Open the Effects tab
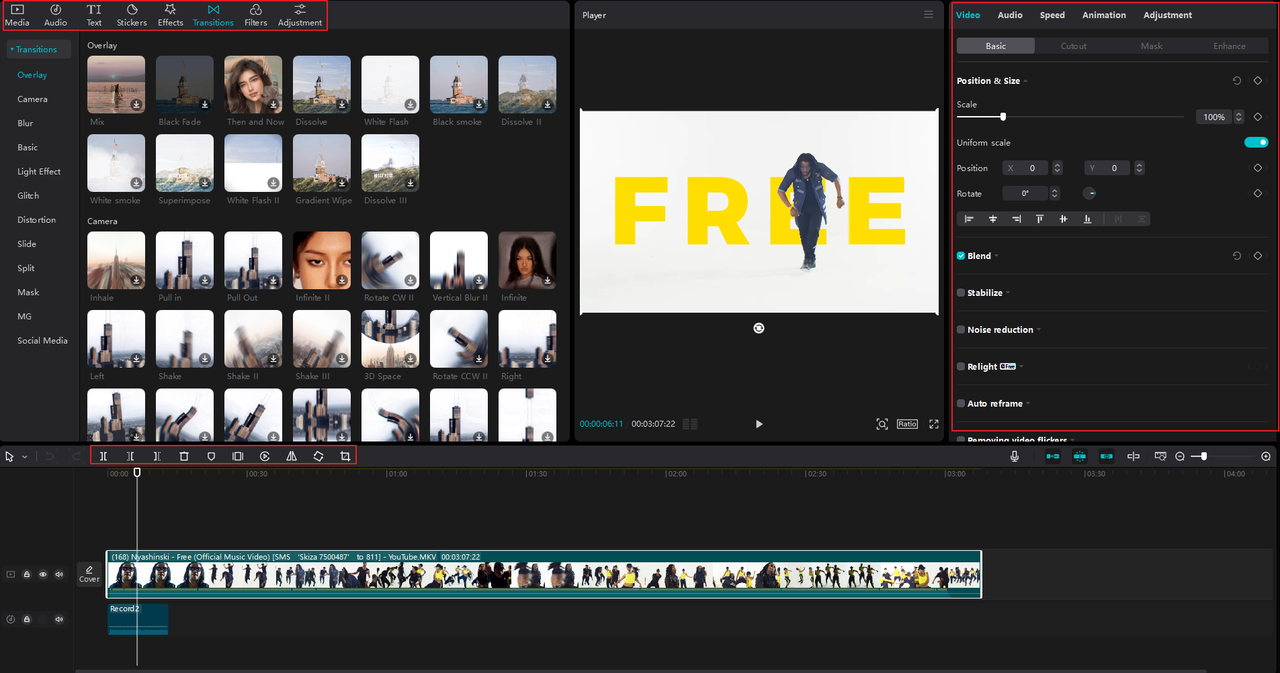This screenshot has height=673, width=1280. pos(171,15)
